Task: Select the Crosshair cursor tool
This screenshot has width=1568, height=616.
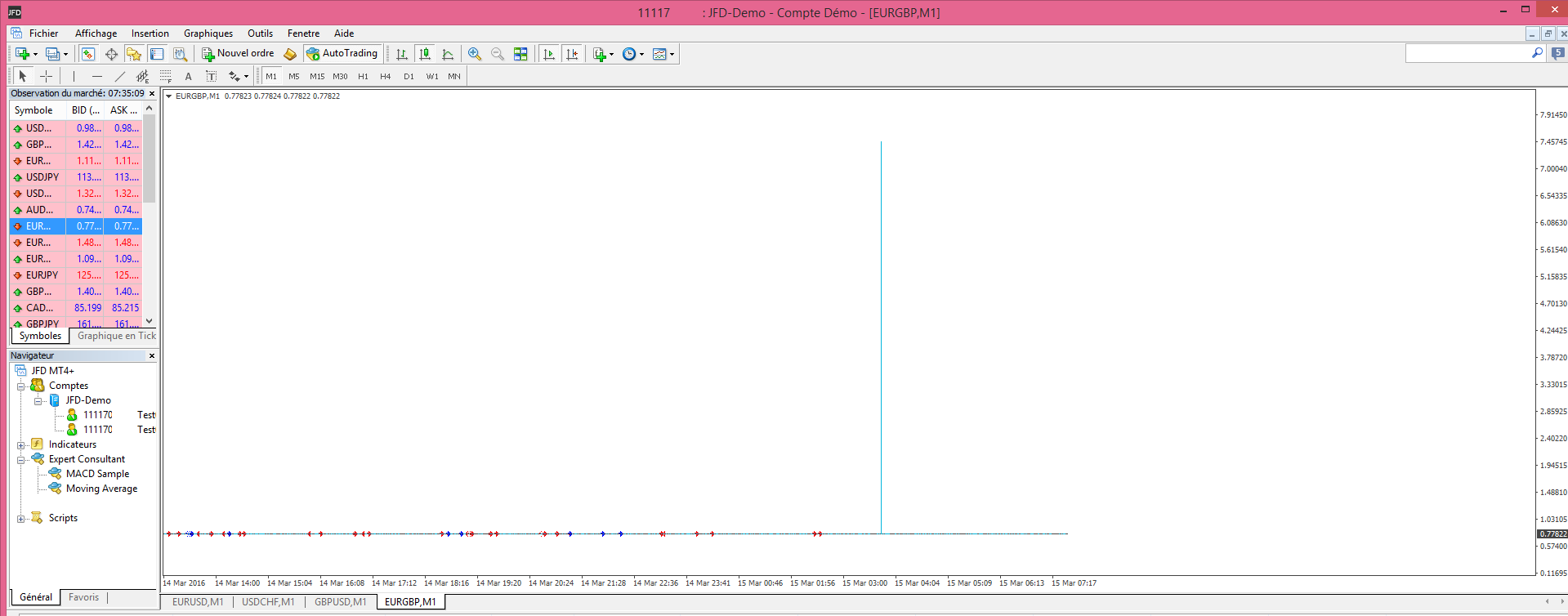Action: pyautogui.click(x=47, y=76)
